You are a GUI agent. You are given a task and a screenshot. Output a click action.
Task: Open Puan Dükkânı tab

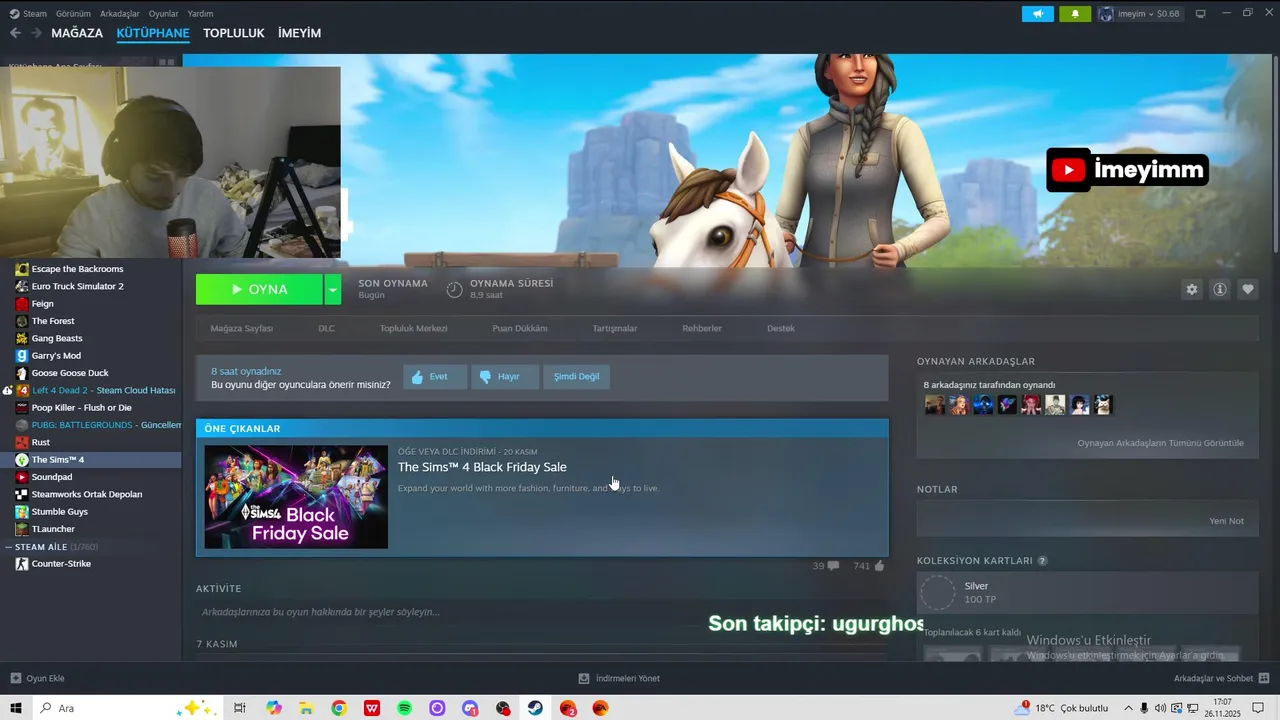(x=520, y=328)
